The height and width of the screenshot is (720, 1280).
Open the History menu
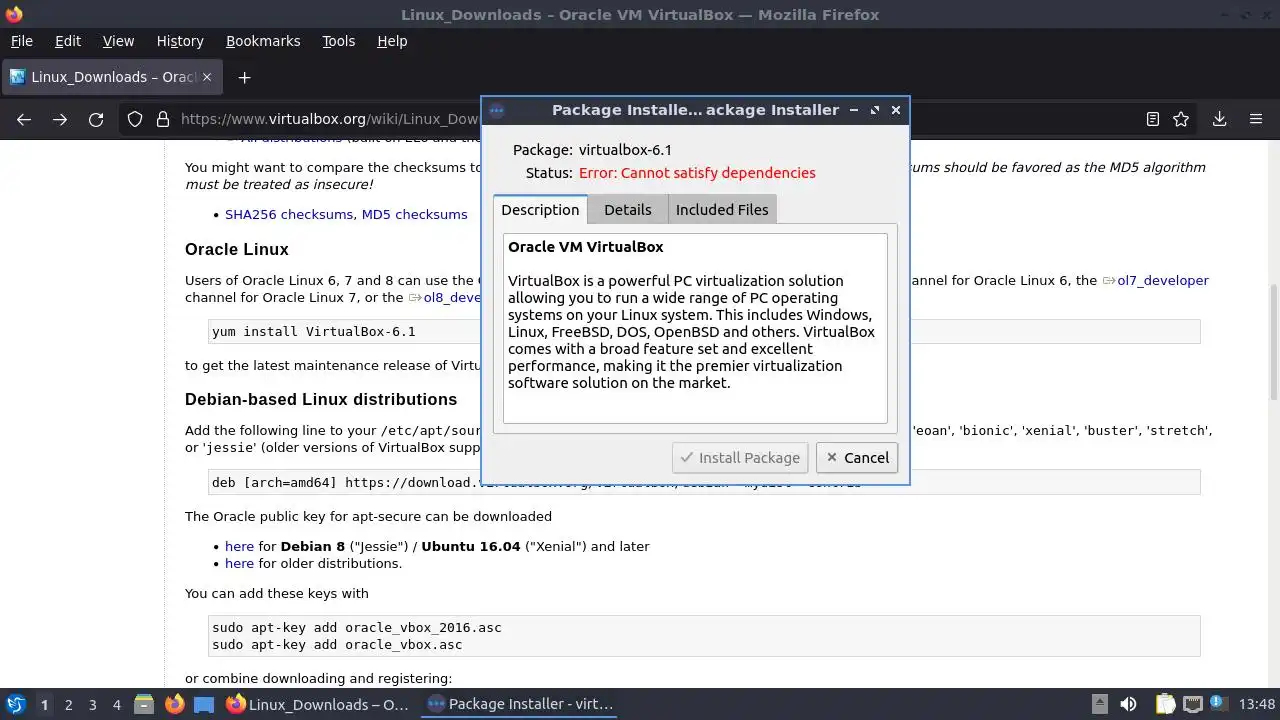tap(180, 41)
